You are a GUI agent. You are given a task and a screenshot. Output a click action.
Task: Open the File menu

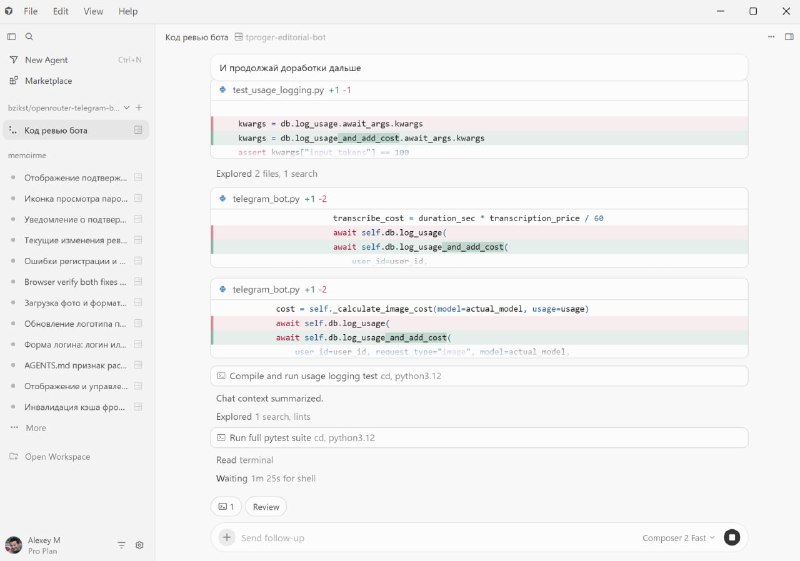coord(31,11)
